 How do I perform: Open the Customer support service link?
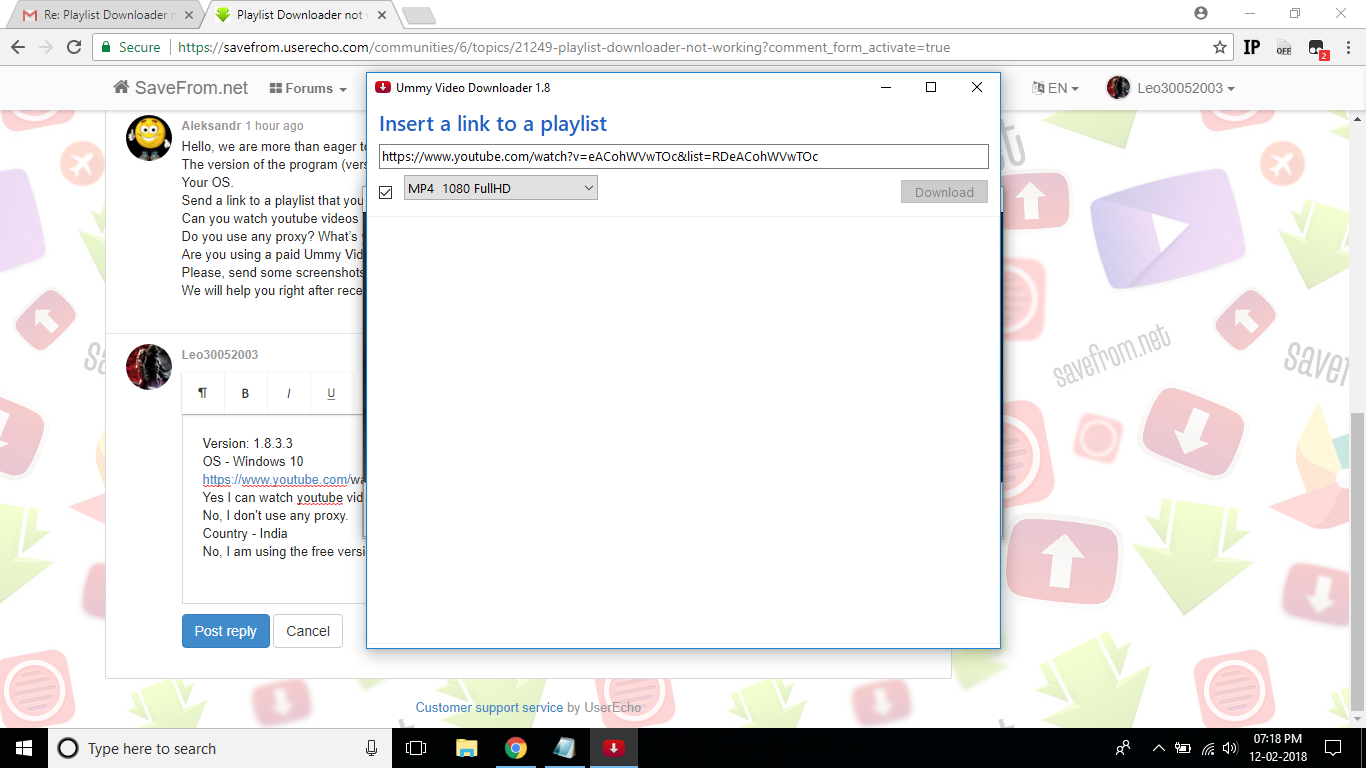click(x=489, y=707)
